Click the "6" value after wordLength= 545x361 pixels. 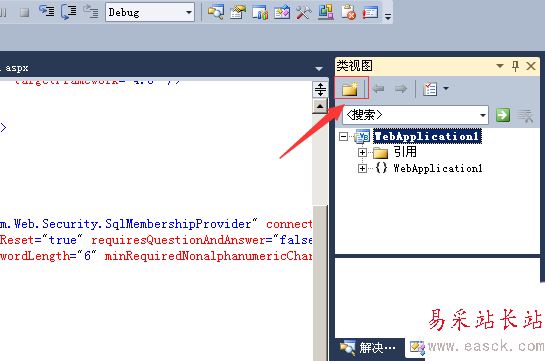(x=87, y=256)
